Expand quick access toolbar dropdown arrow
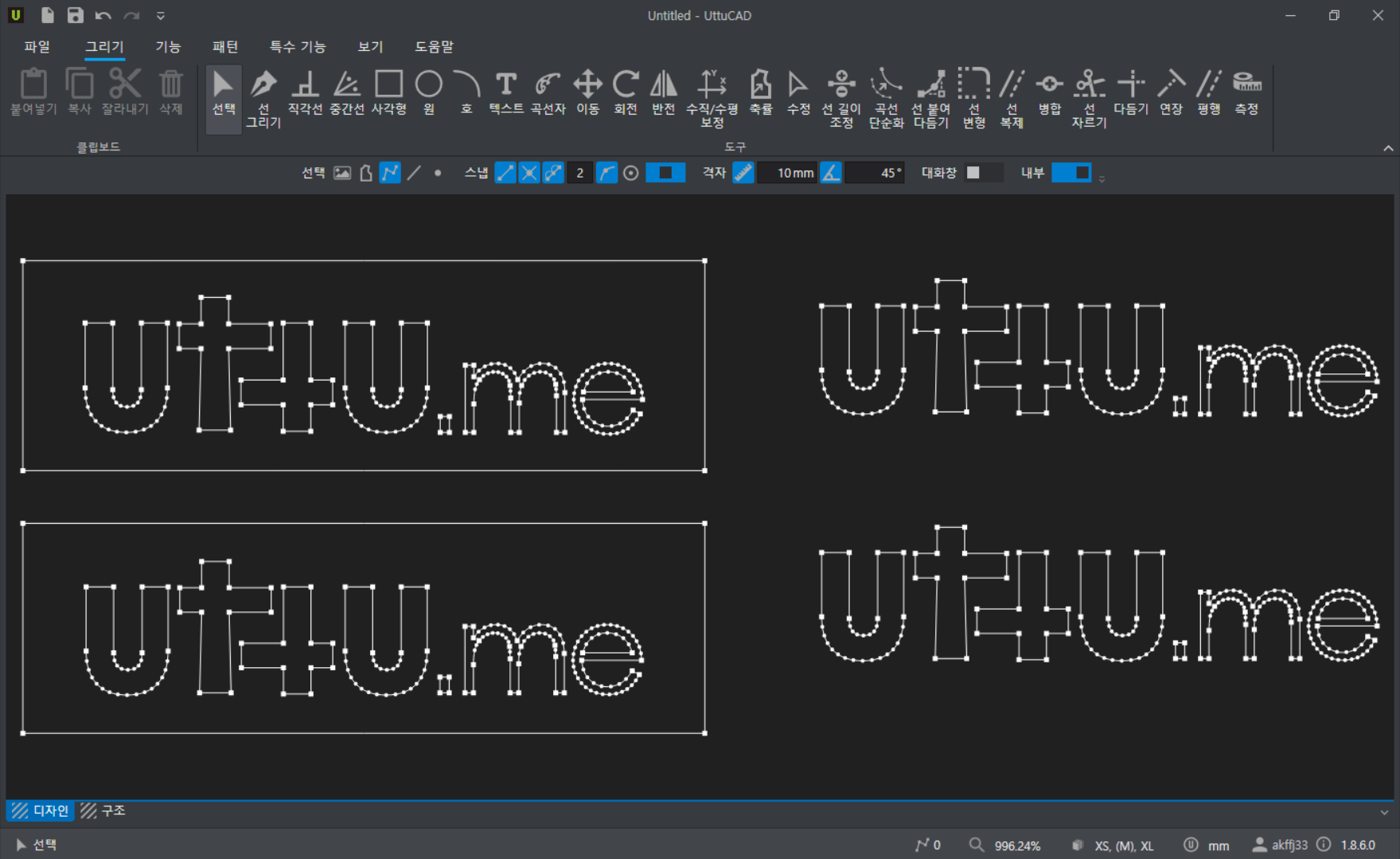This screenshot has width=1400, height=859. pyautogui.click(x=161, y=16)
